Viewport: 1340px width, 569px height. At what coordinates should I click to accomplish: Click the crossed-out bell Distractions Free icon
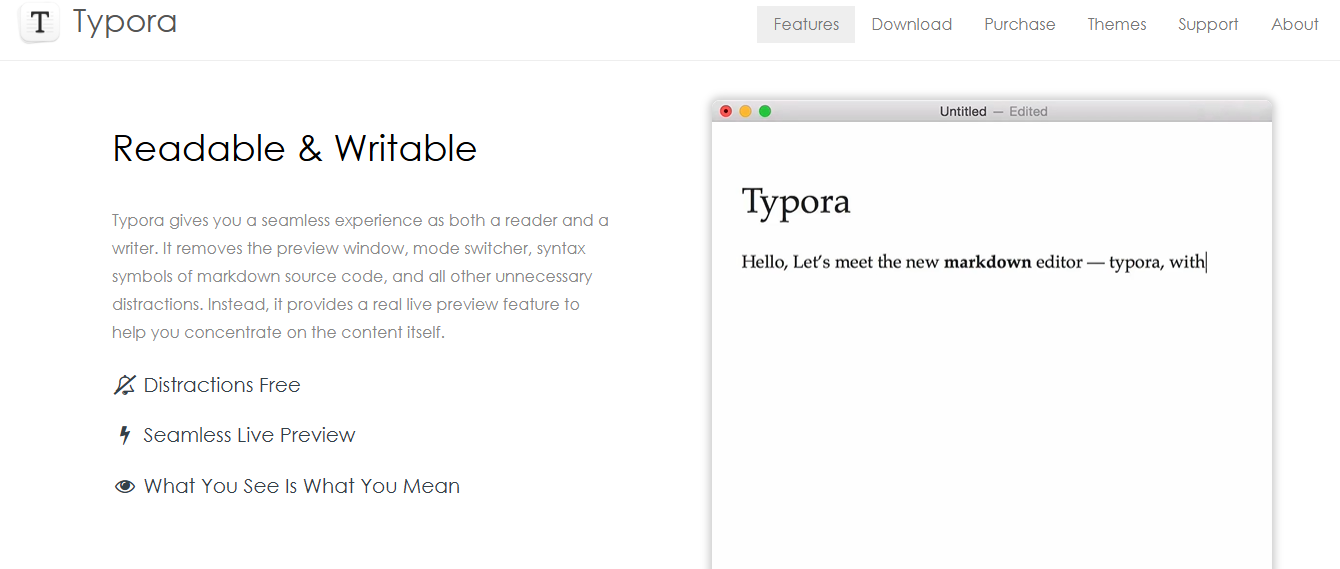(x=124, y=385)
